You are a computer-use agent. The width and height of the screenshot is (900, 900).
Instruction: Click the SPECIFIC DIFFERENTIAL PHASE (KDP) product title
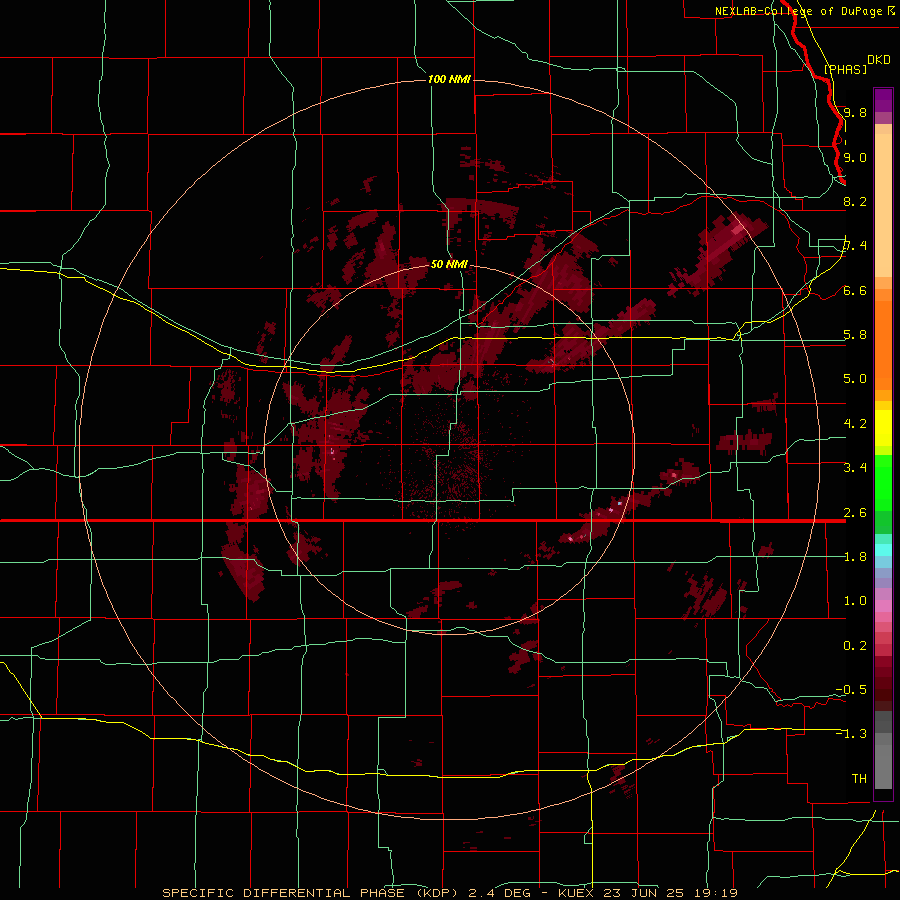311,893
